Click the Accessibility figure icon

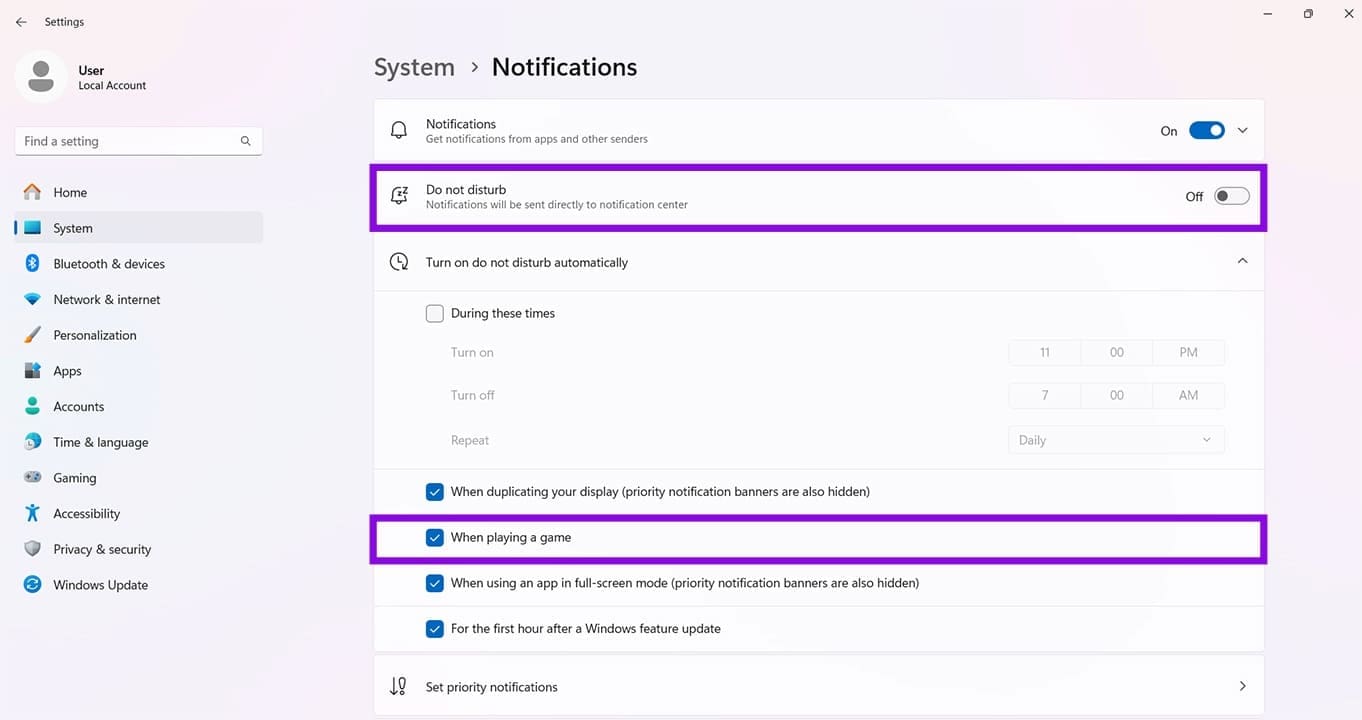click(33, 513)
